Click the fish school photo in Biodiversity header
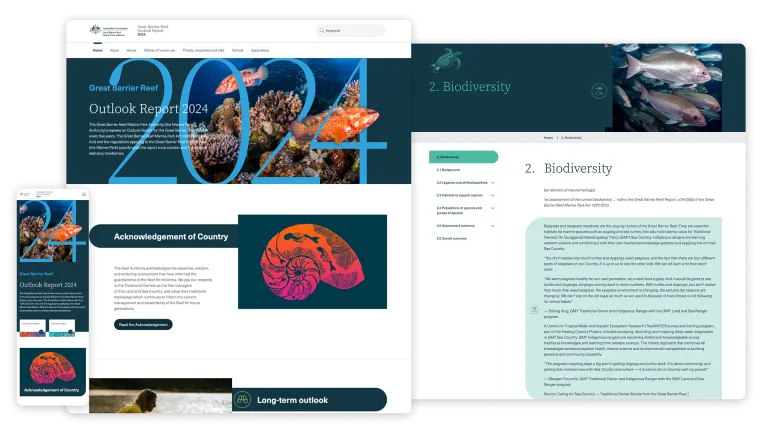This screenshot has width=768, height=432. [x=667, y=88]
